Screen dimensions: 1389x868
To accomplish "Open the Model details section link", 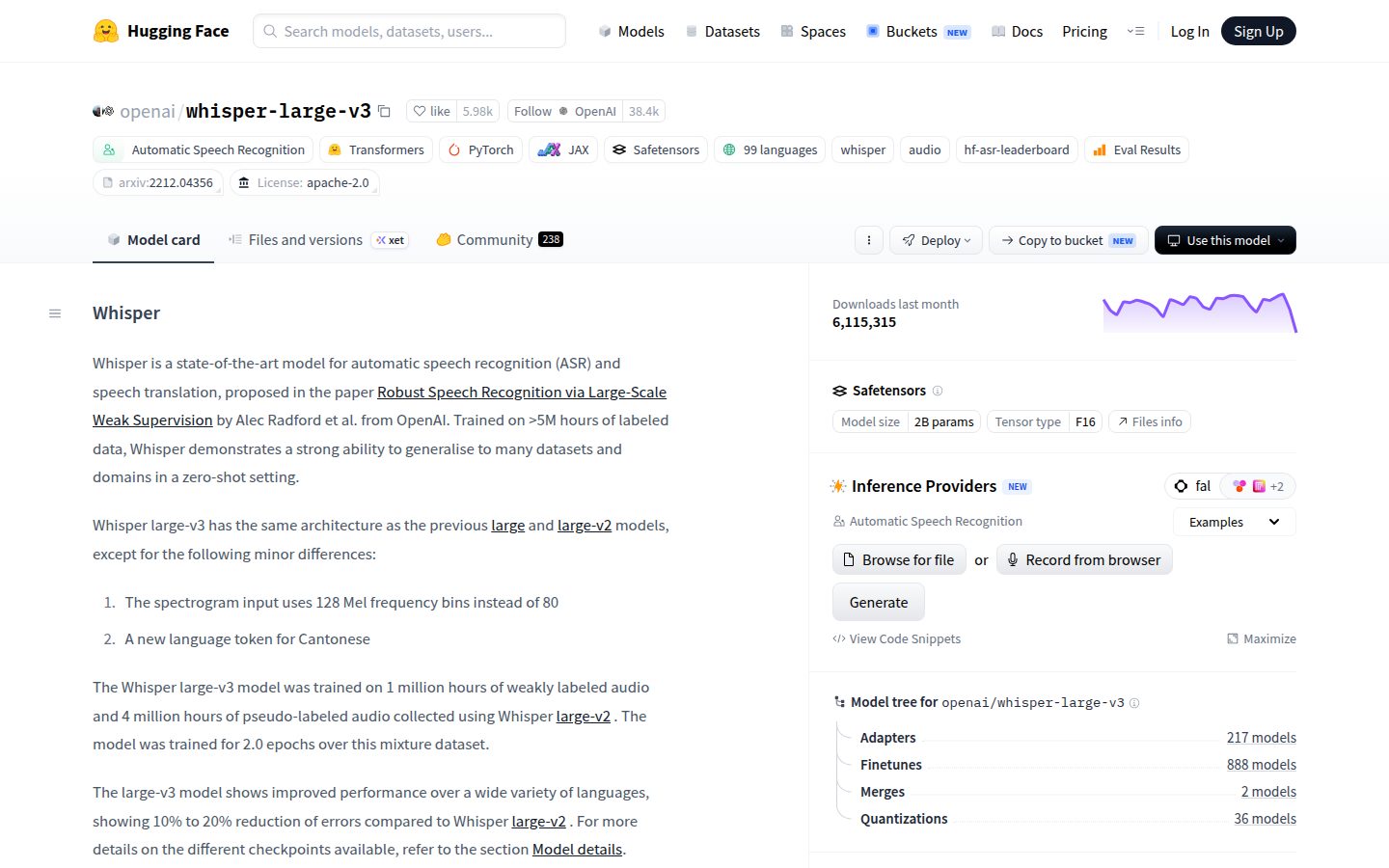I will pyautogui.click(x=577, y=850).
